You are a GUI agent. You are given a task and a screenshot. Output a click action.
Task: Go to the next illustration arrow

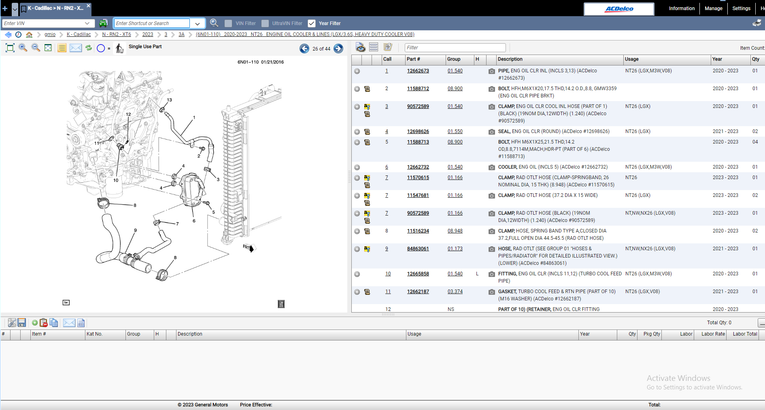click(338, 48)
